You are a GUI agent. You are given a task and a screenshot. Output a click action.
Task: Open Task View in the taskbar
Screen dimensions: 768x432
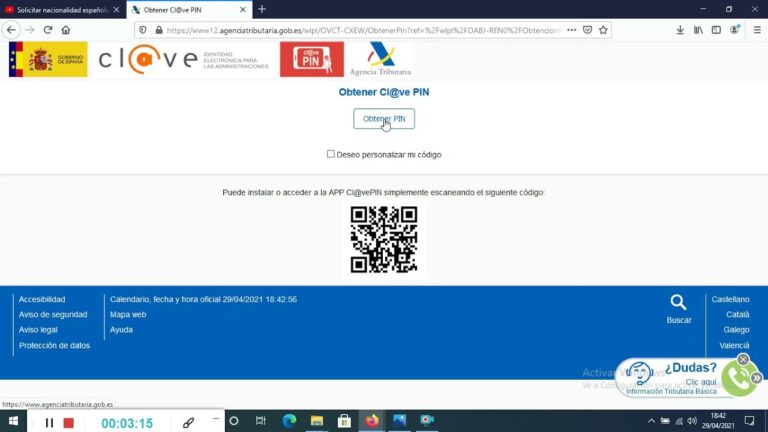point(261,421)
